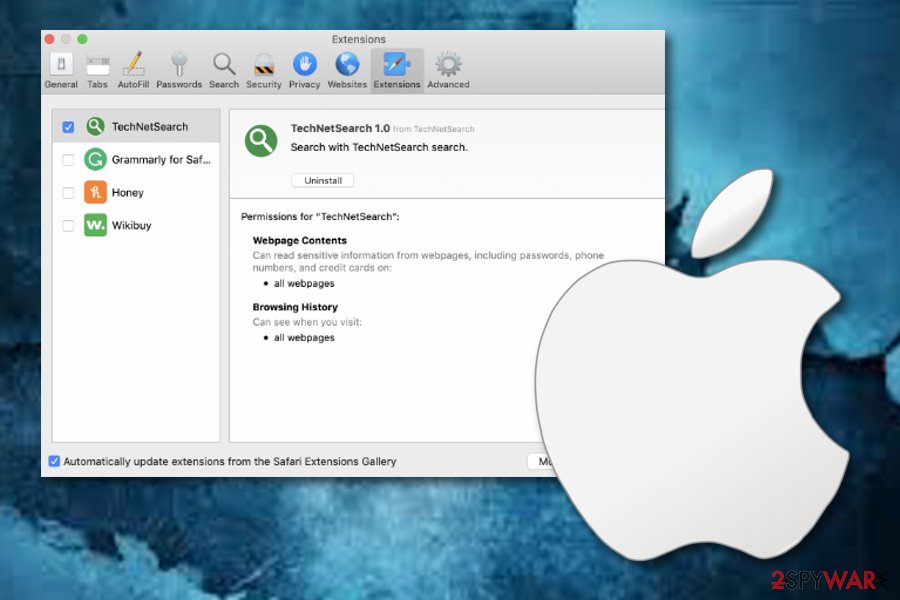Open the Advanced preferences pane
This screenshot has height=600, width=900.
click(448, 70)
